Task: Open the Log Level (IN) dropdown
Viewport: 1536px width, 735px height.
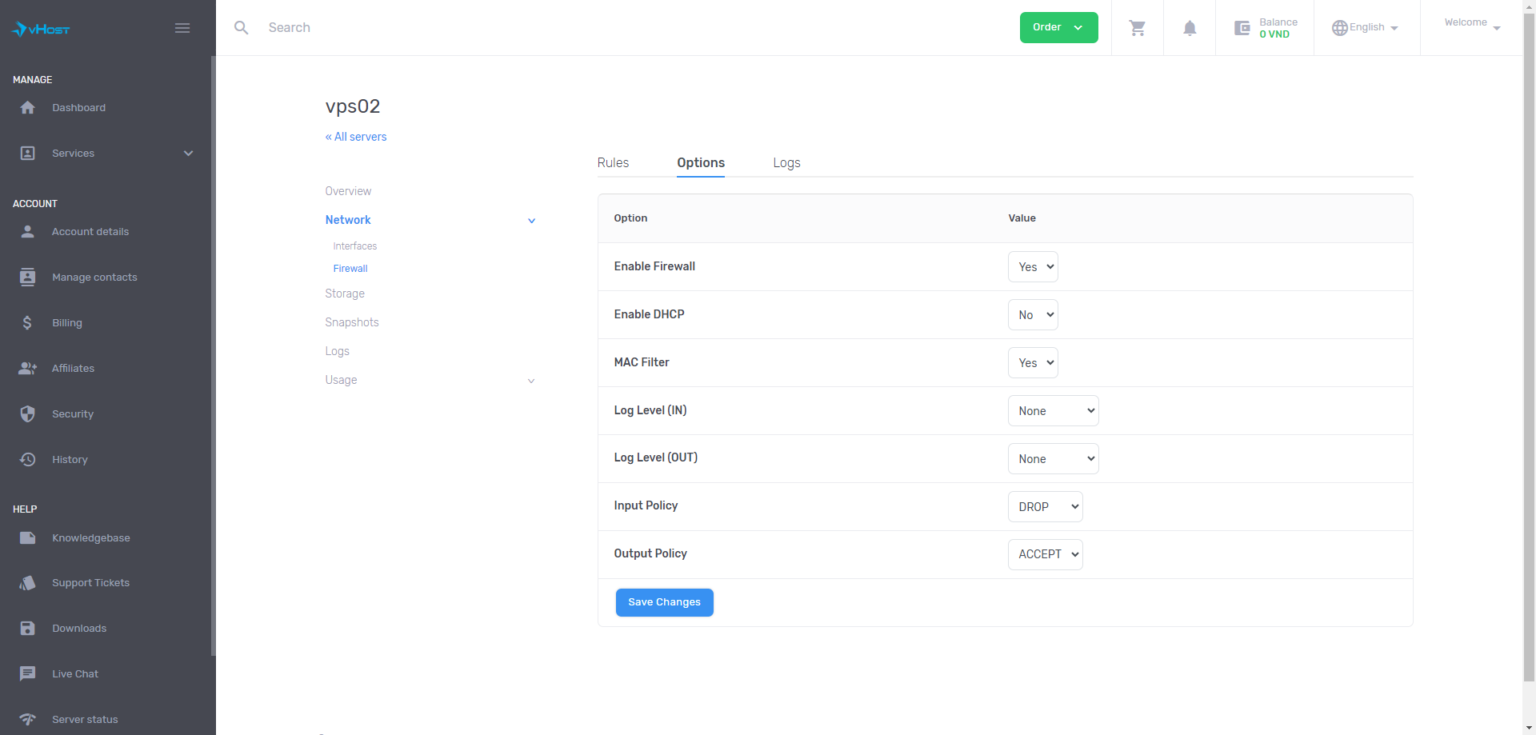Action: point(1053,411)
